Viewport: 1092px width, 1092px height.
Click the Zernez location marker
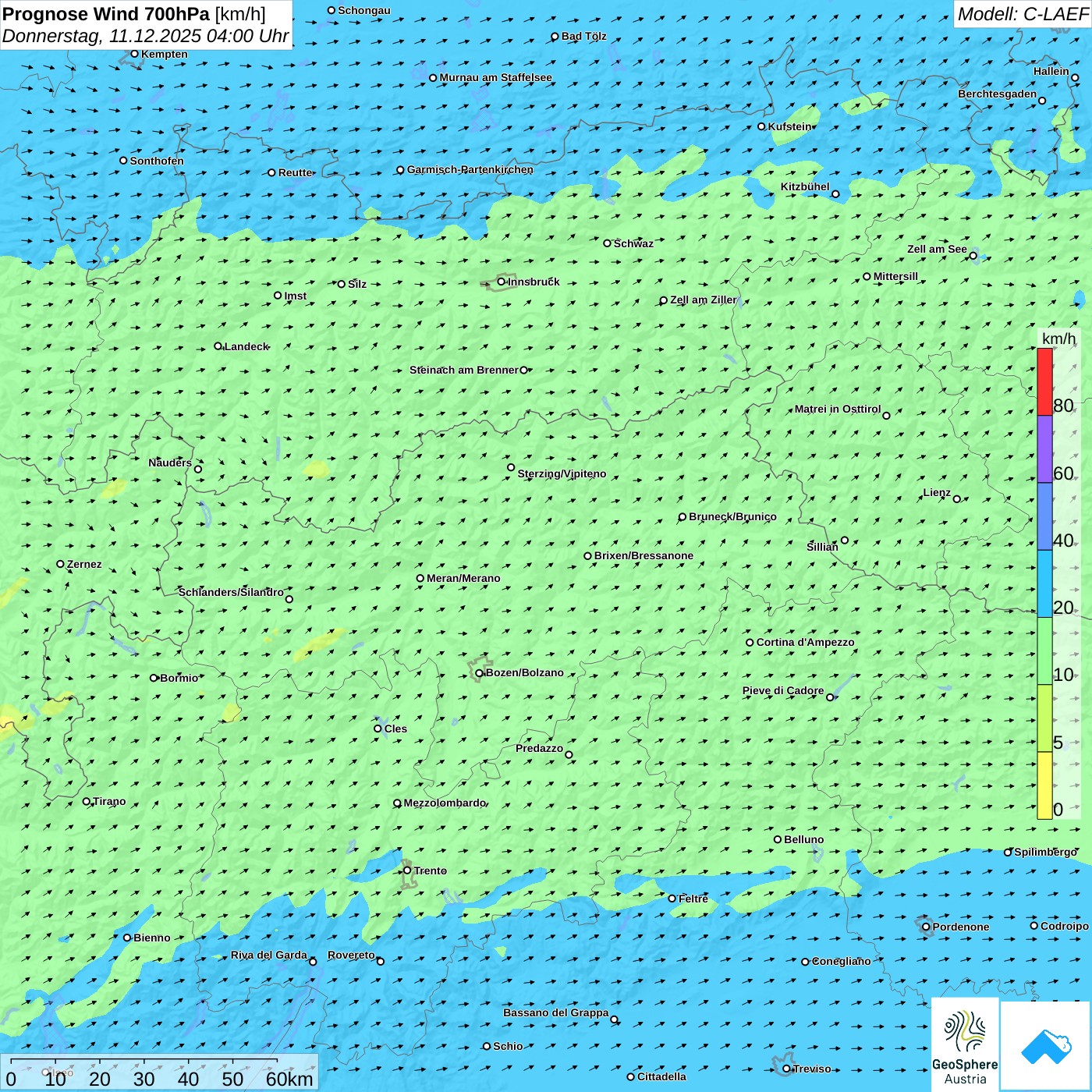click(61, 564)
